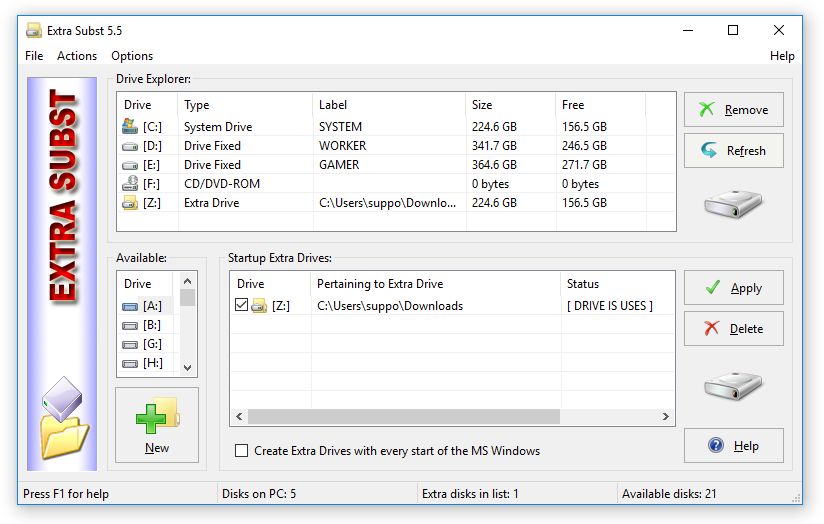Select the G: drive icon in Available list

130,344
